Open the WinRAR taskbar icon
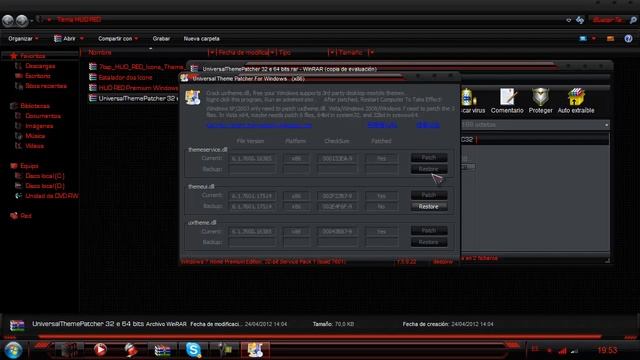The width and height of the screenshot is (640, 360). (162, 350)
